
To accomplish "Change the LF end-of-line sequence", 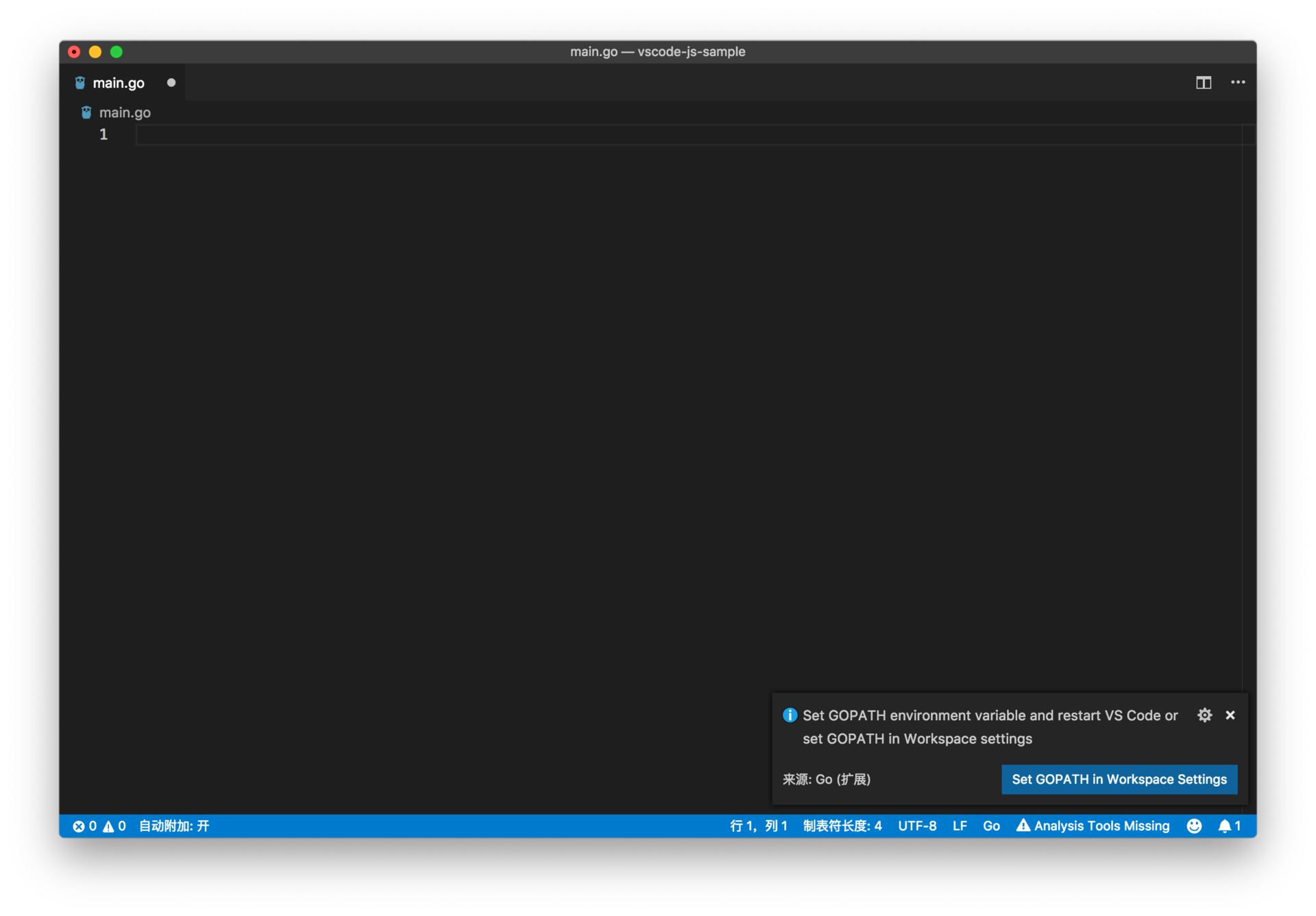I will pos(960,826).
